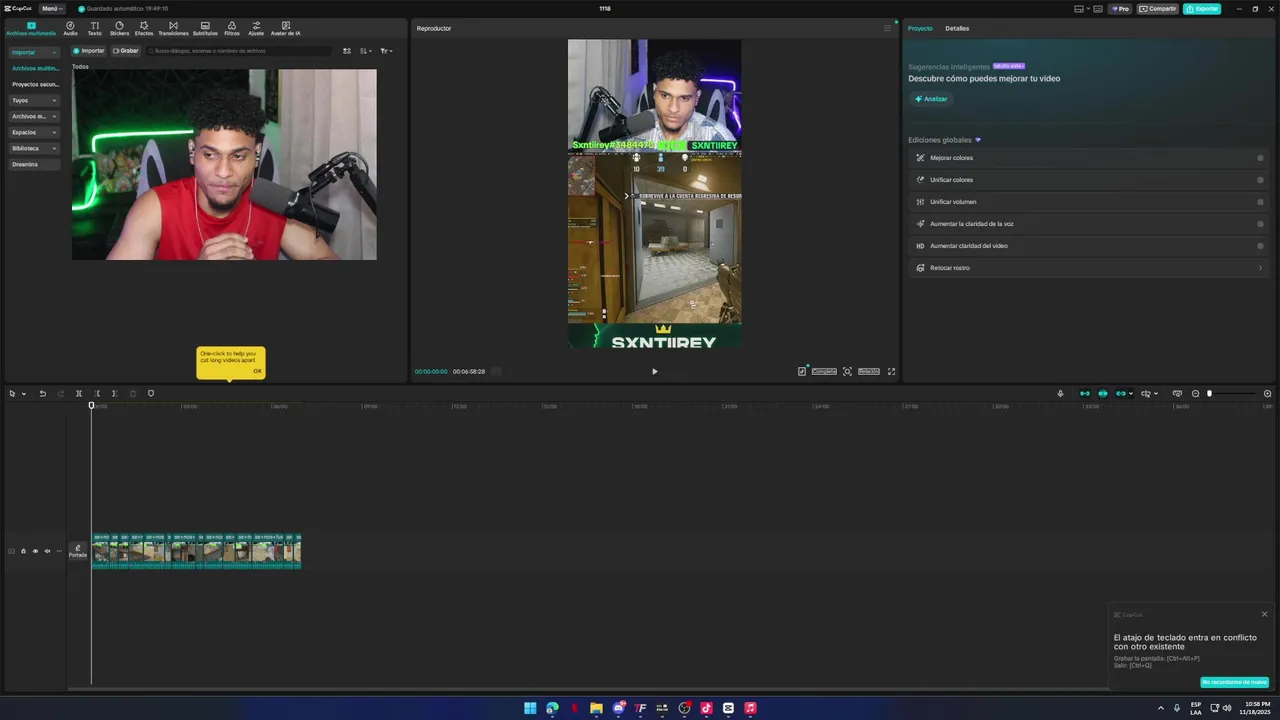Open Dreamina in sidebar

[34, 164]
